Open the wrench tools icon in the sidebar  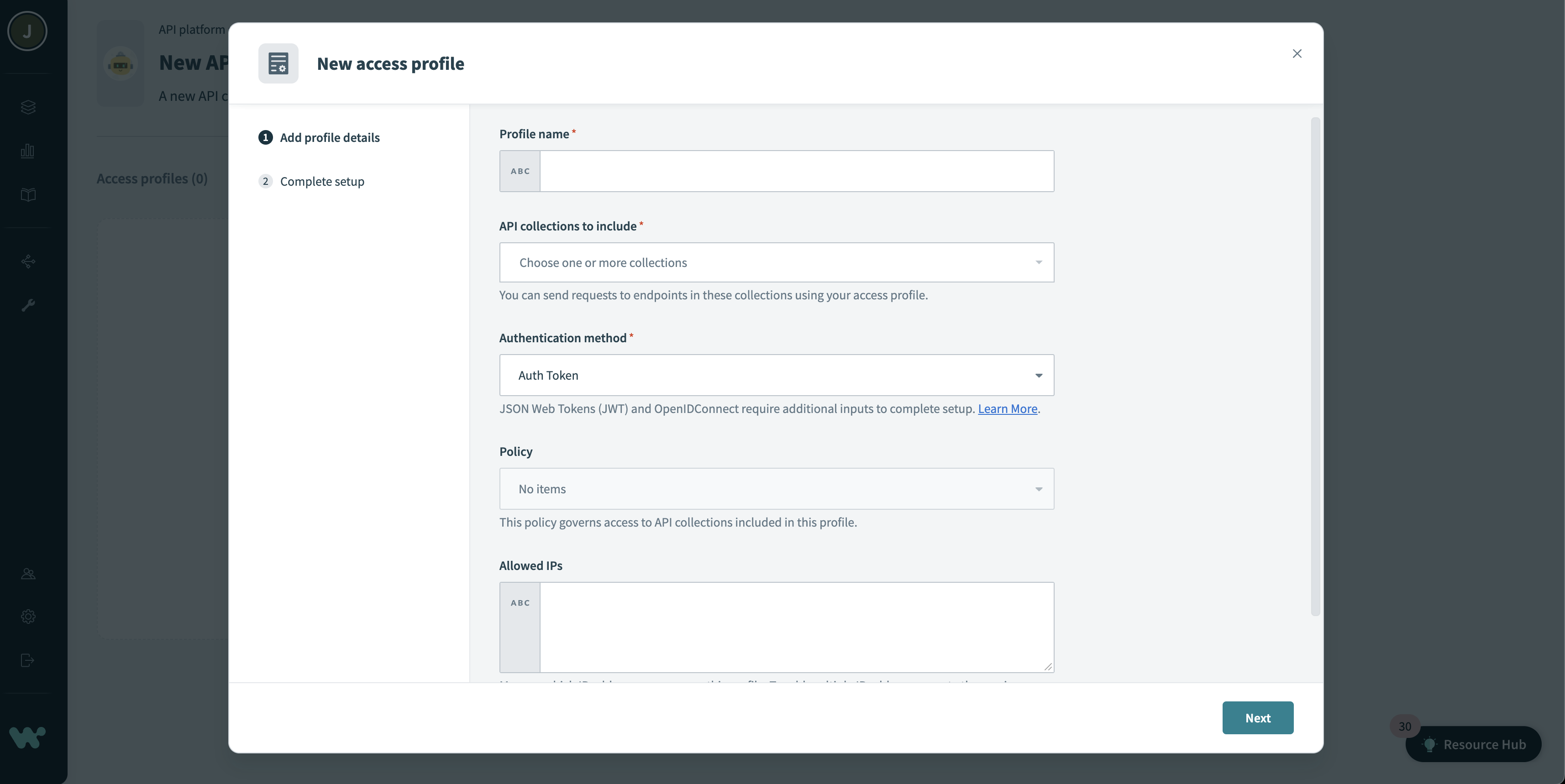coord(27,305)
